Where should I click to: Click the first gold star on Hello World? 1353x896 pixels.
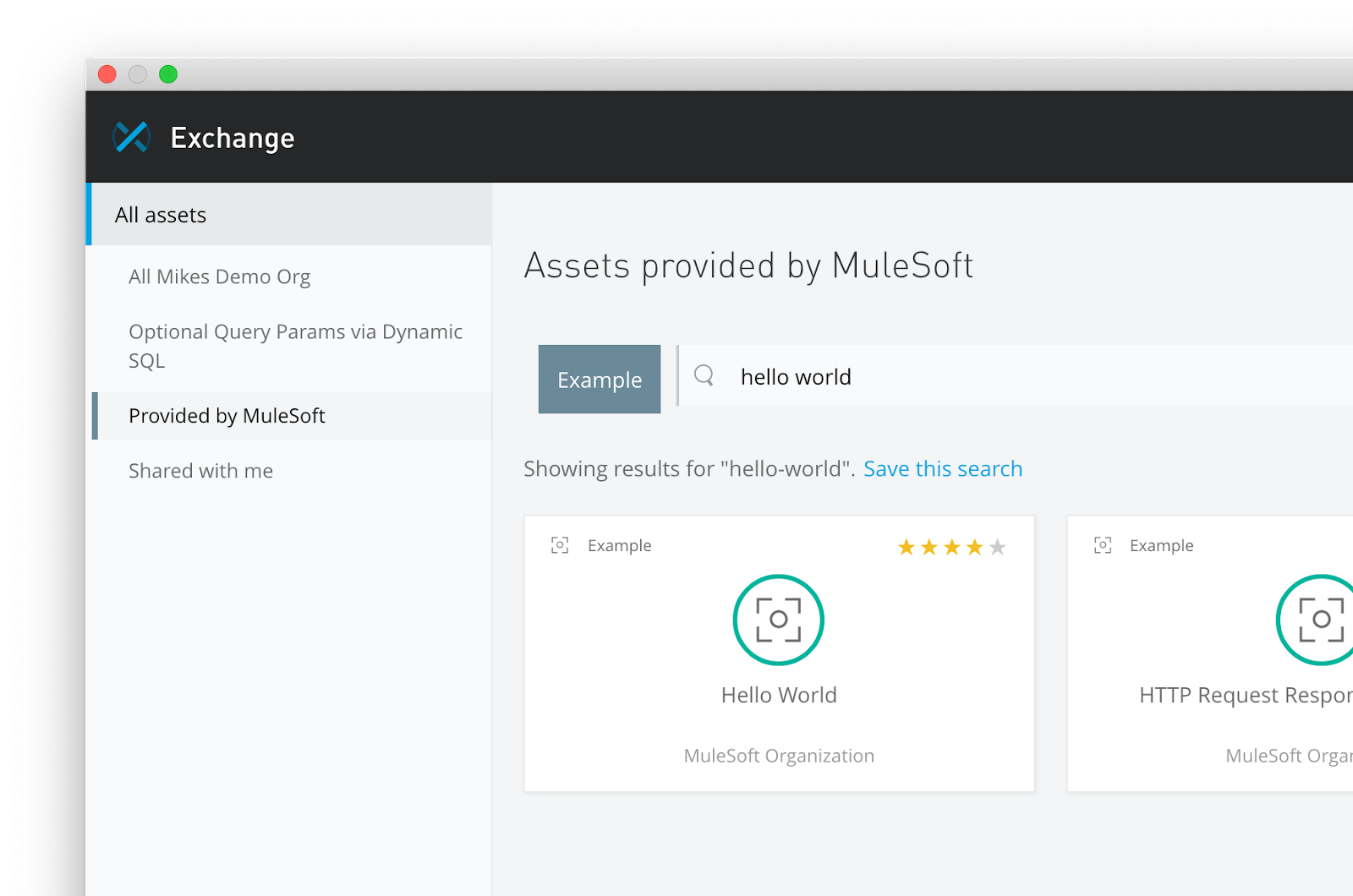(x=907, y=548)
